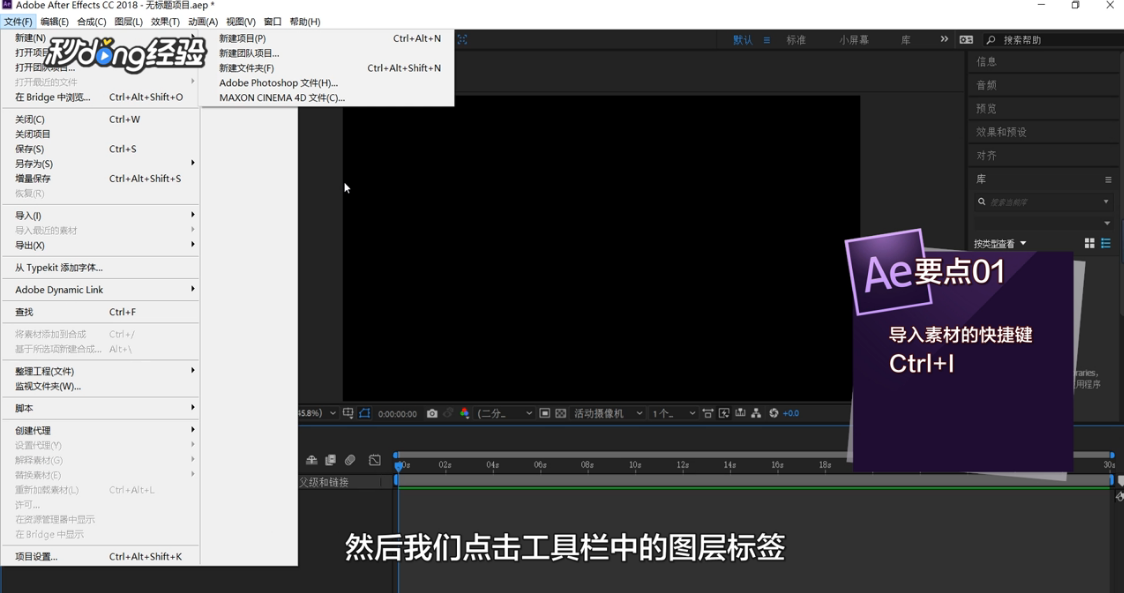This screenshot has height=593, width=1124.
Task: Click the show channel RGB color icon
Action: (x=465, y=414)
